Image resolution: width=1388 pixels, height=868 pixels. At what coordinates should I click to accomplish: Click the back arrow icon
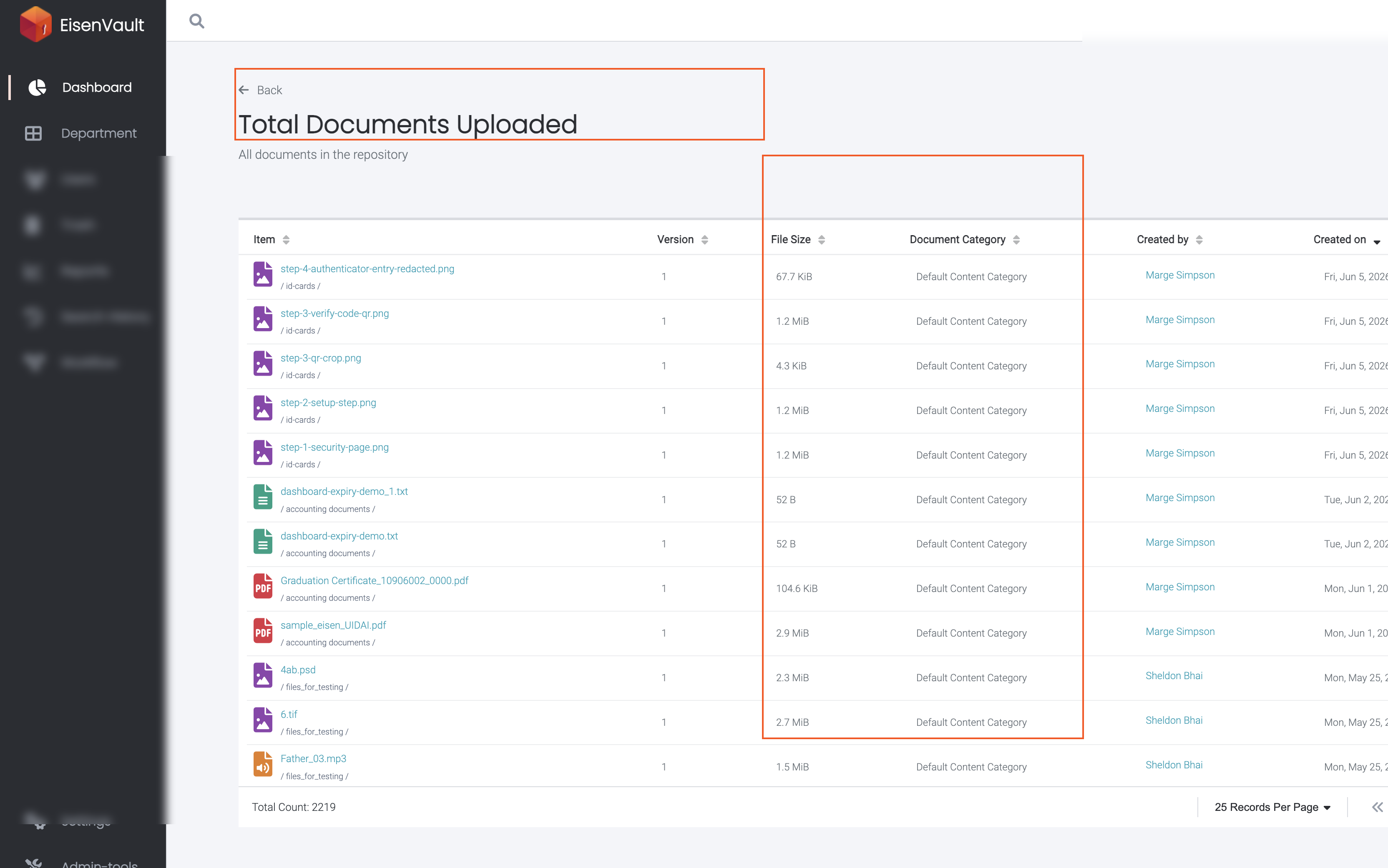244,90
